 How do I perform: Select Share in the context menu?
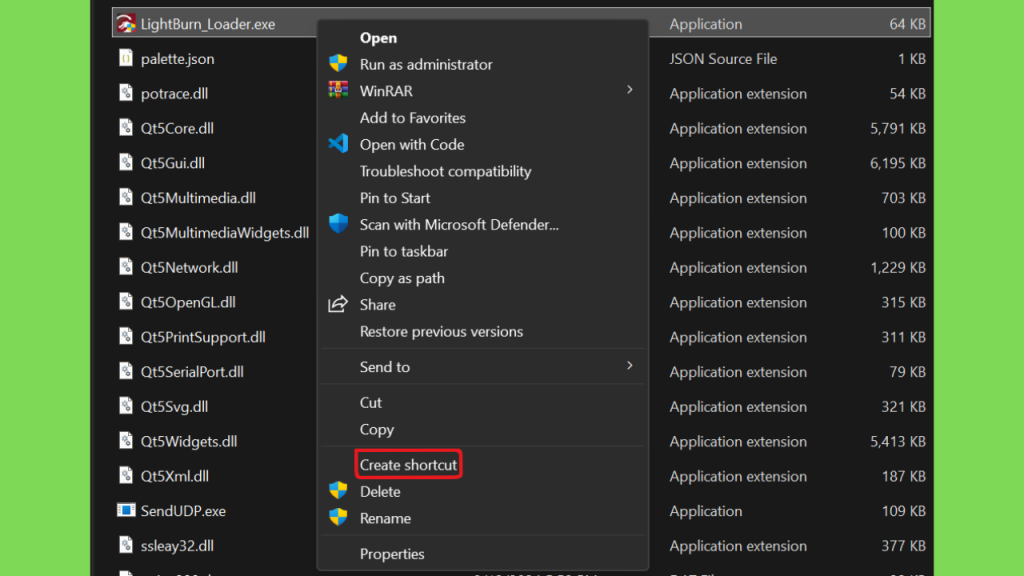pos(377,305)
